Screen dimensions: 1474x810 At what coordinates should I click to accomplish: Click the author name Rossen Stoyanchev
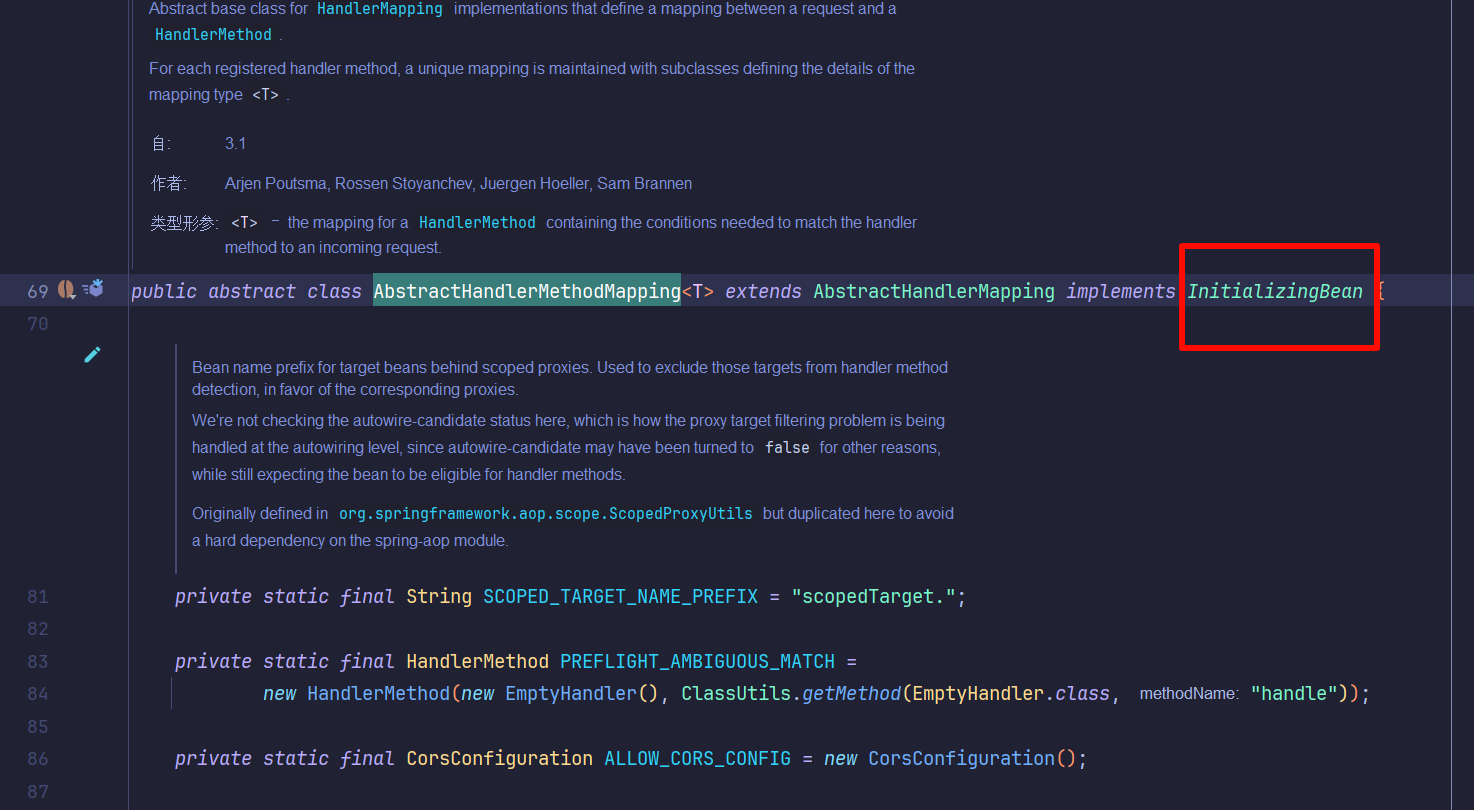403,183
